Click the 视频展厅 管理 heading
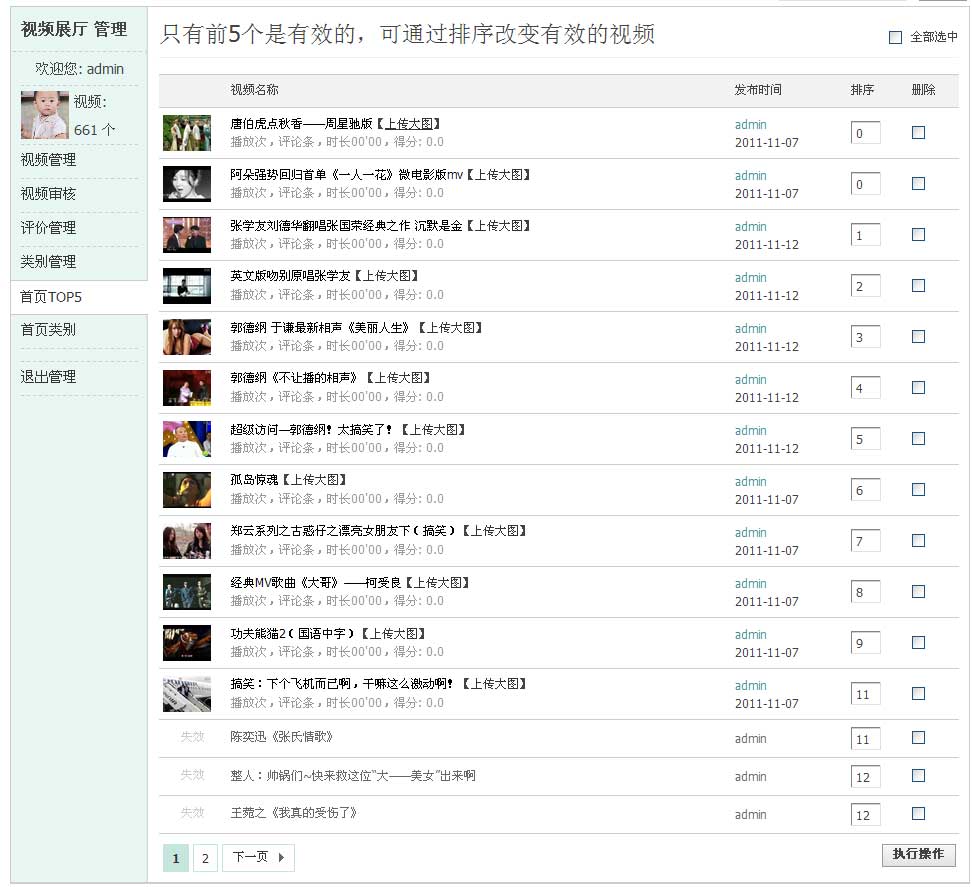The image size is (972, 887). tap(74, 29)
